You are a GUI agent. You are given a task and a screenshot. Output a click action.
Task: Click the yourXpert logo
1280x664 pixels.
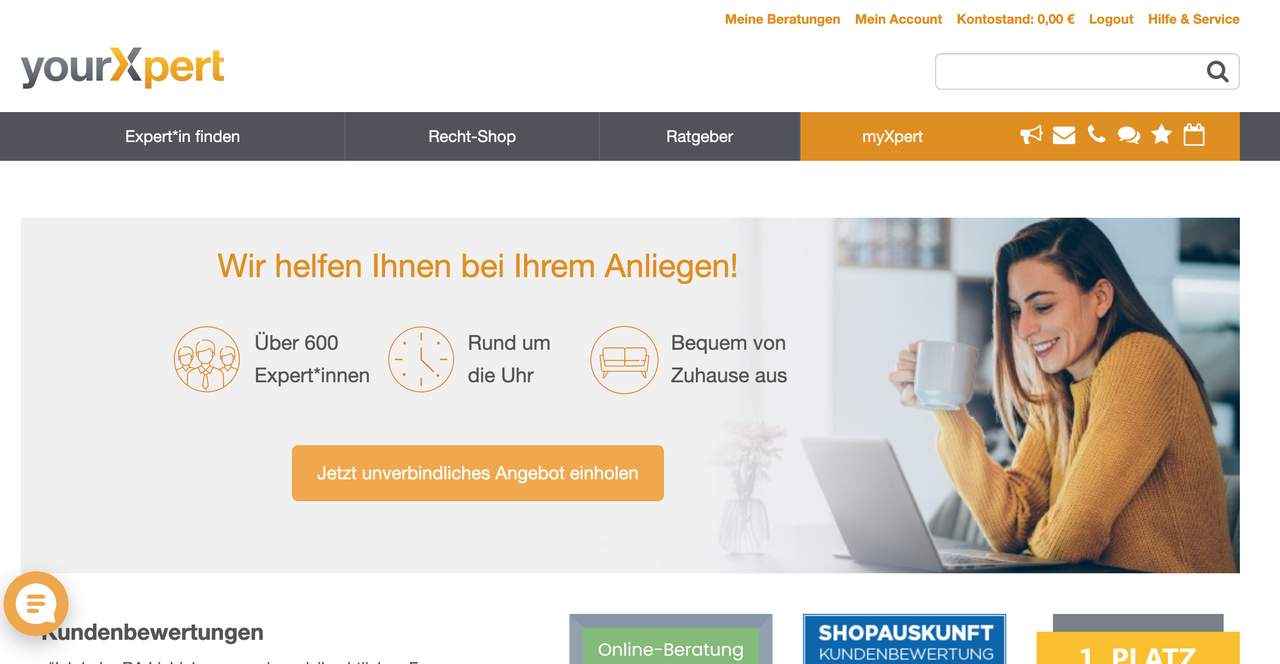click(122, 67)
